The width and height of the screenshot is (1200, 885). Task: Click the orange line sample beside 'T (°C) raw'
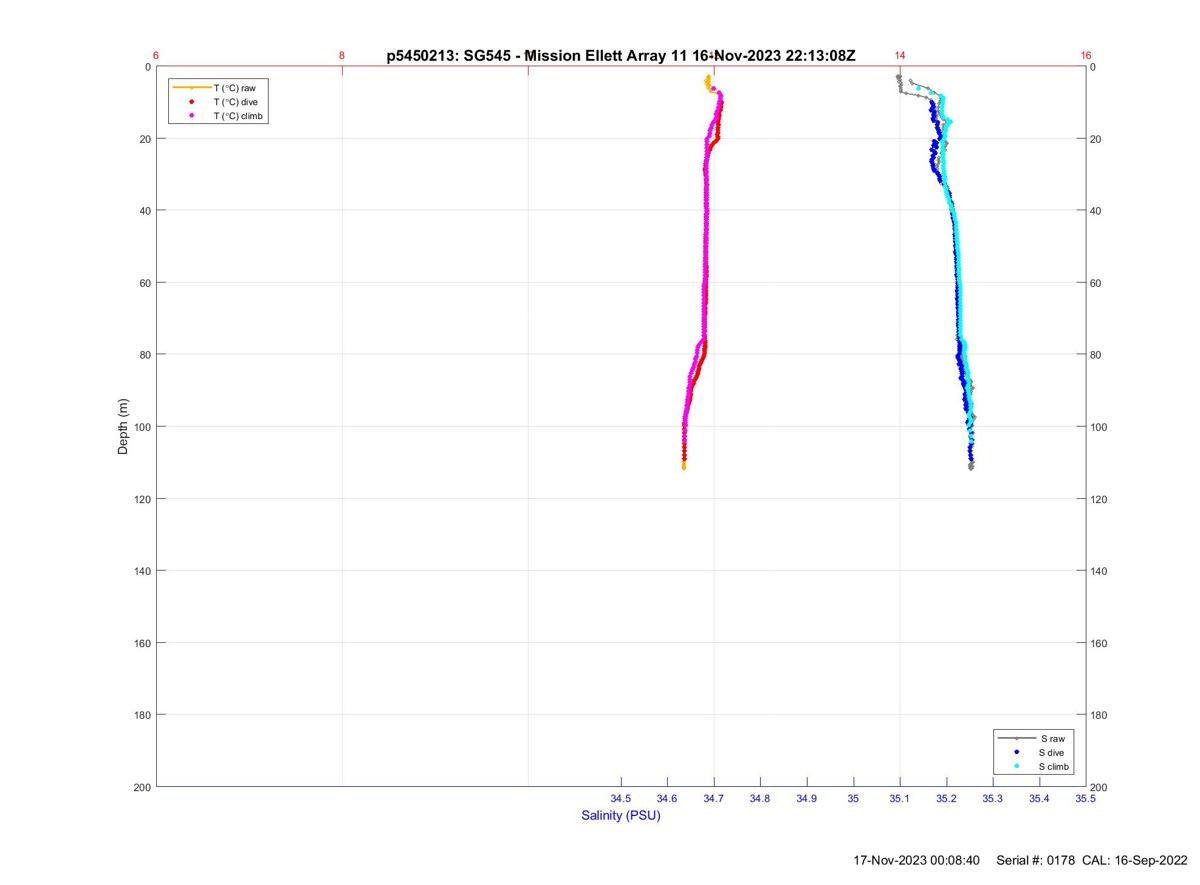click(x=191, y=88)
